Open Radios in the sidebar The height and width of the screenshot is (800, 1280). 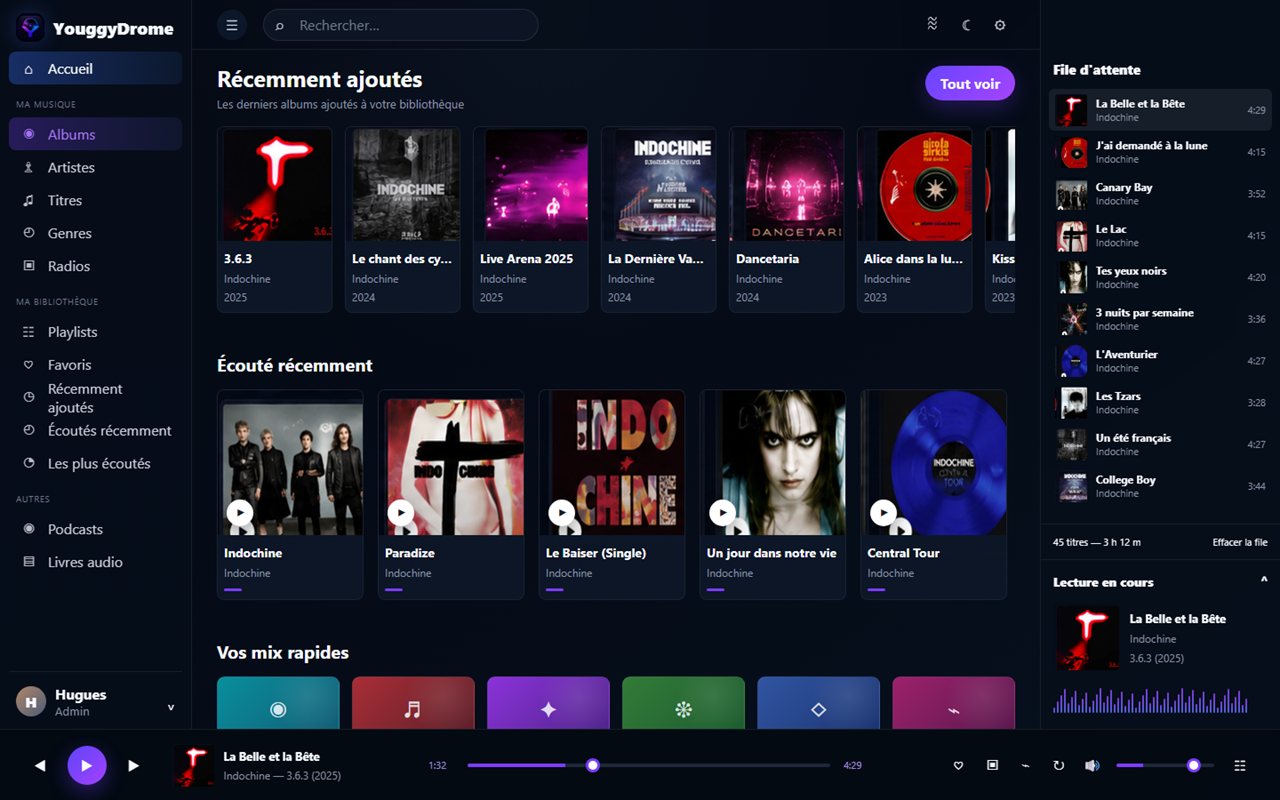click(x=96, y=266)
